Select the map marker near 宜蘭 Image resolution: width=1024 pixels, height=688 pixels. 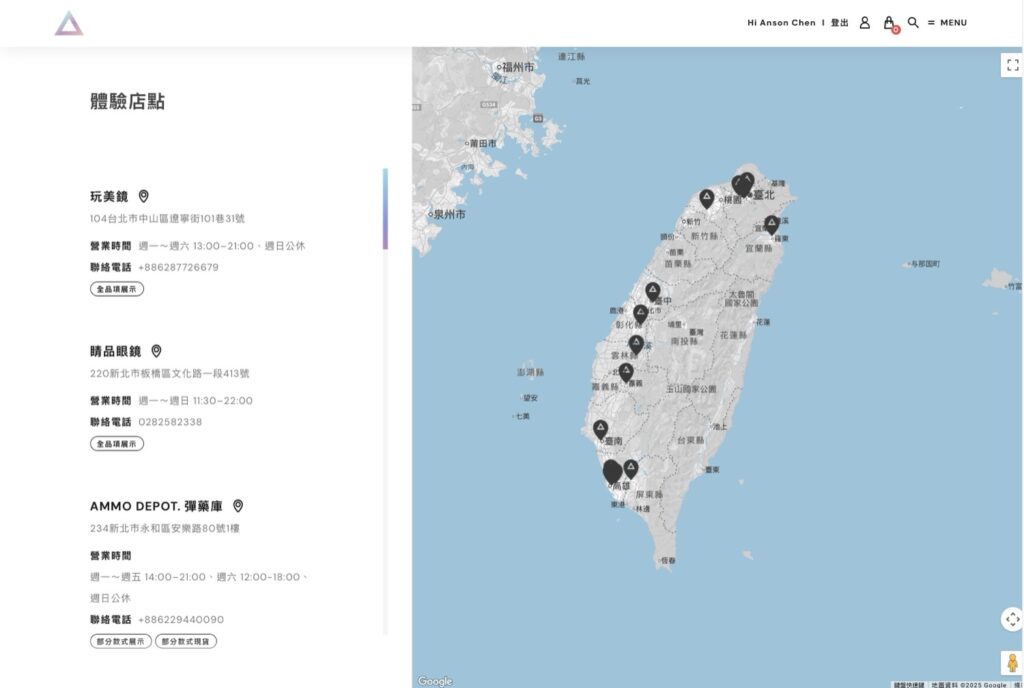771,223
